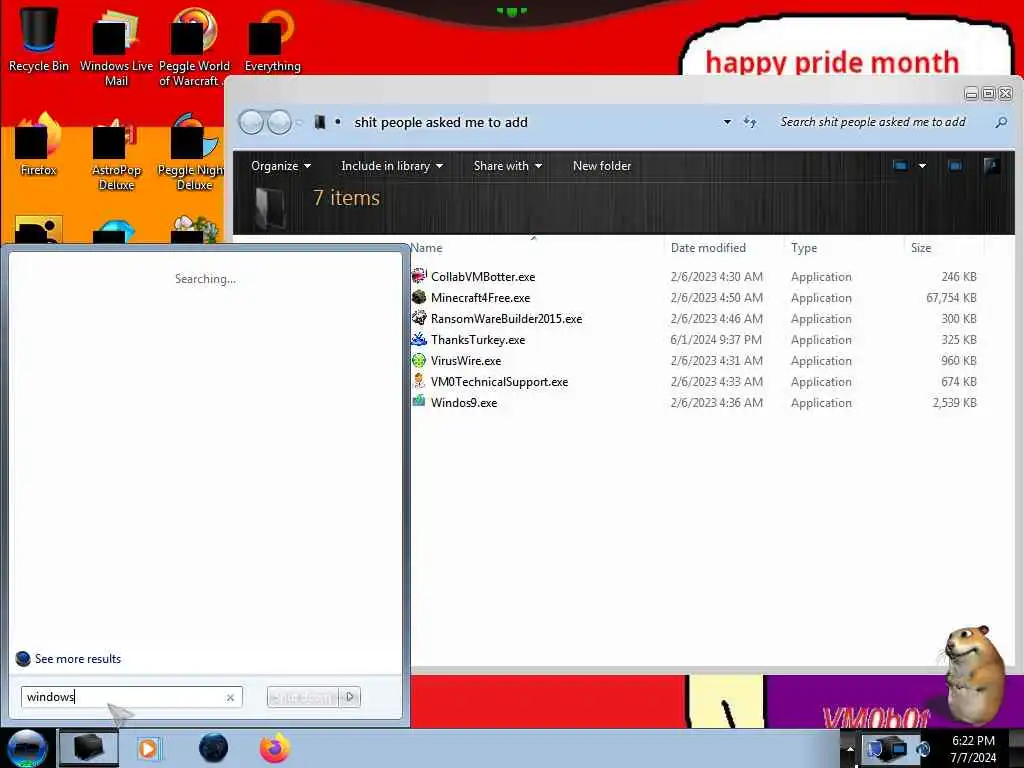The image size is (1024, 768).
Task: Open the Organize dropdown menu
Action: pyautogui.click(x=281, y=166)
